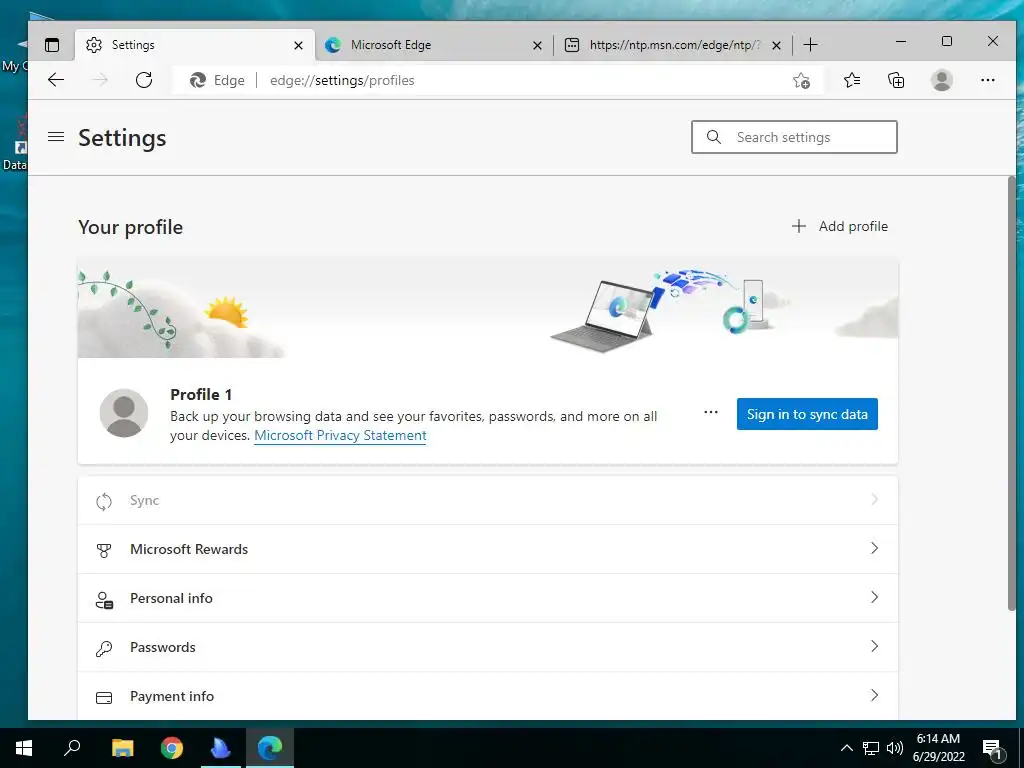Expand the Personal info row chevron
Image resolution: width=1024 pixels, height=768 pixels.
874,598
